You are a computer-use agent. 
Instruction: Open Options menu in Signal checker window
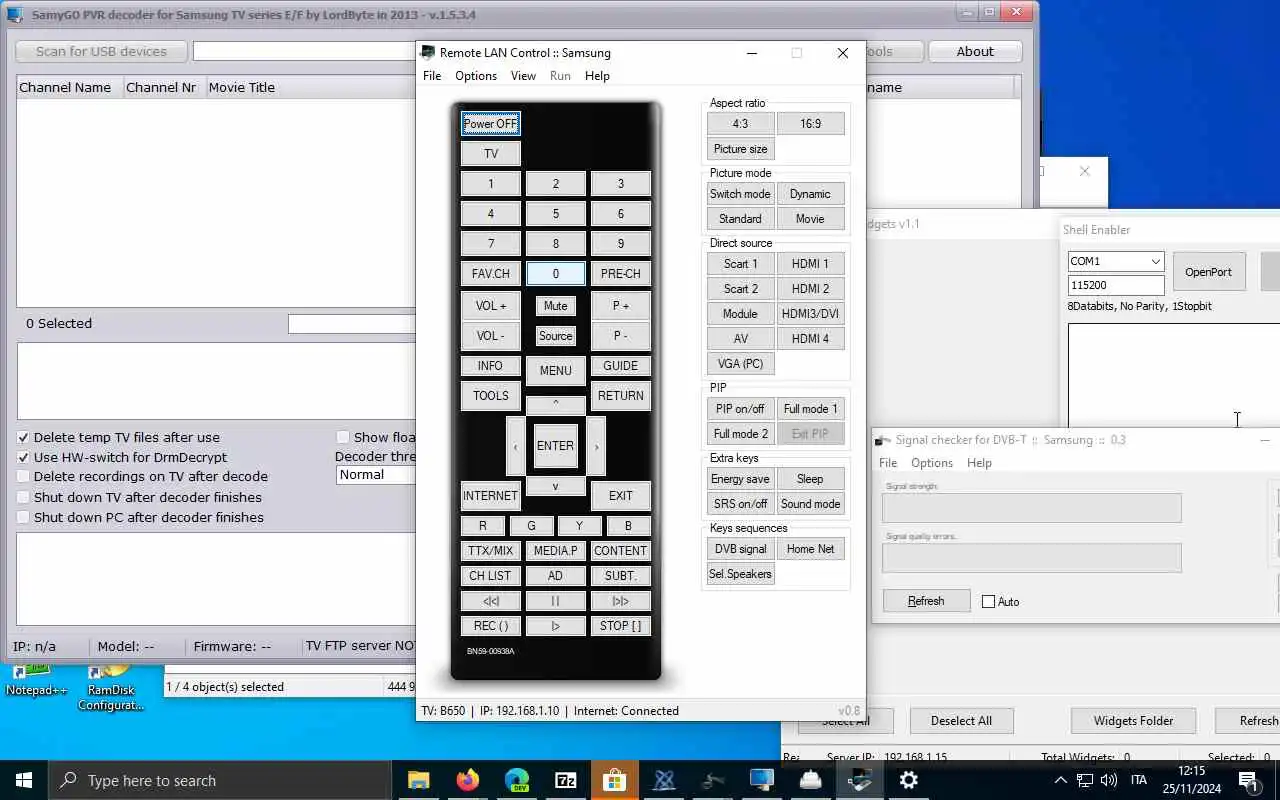pyautogui.click(x=932, y=463)
